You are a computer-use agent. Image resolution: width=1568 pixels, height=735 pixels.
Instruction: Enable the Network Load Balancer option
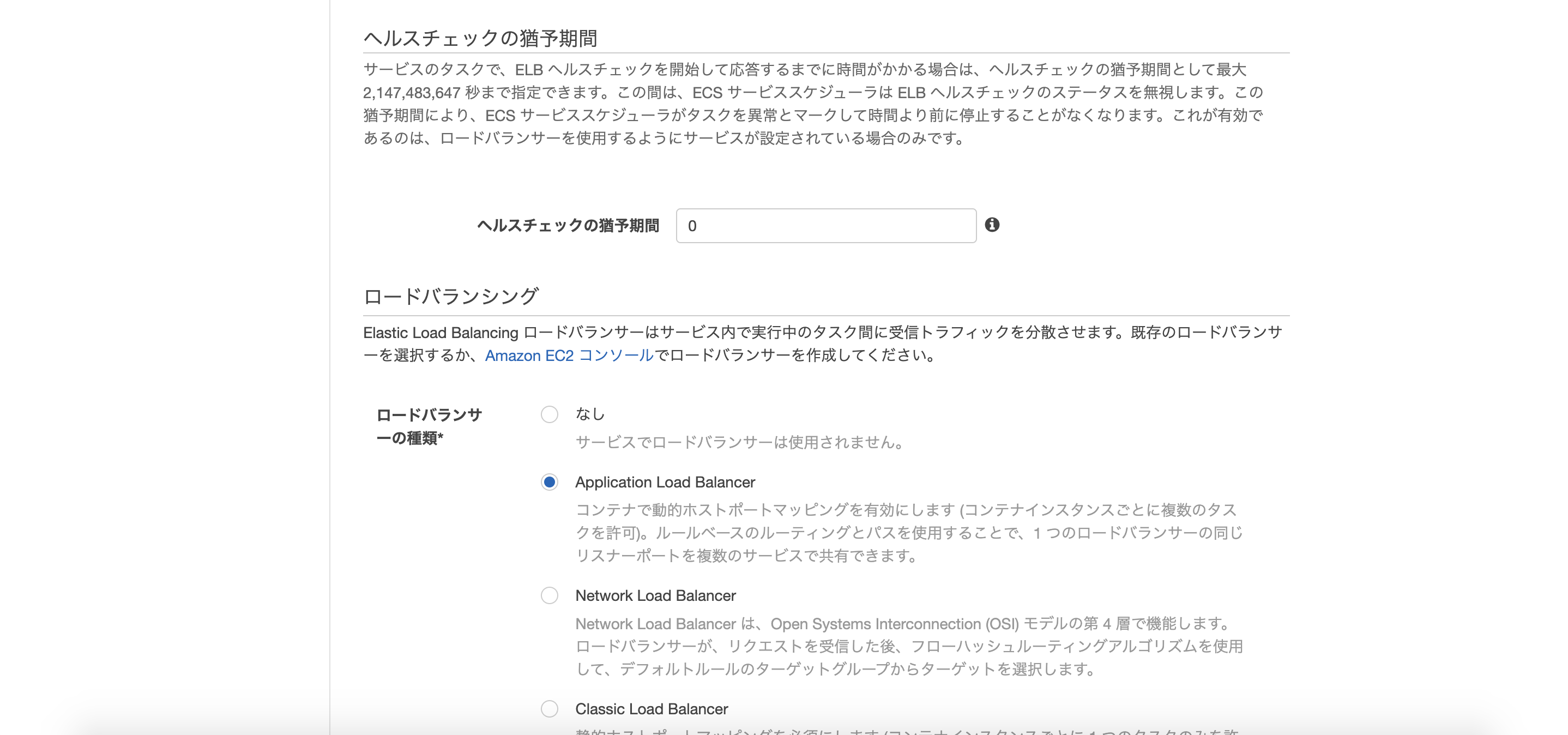tap(550, 595)
